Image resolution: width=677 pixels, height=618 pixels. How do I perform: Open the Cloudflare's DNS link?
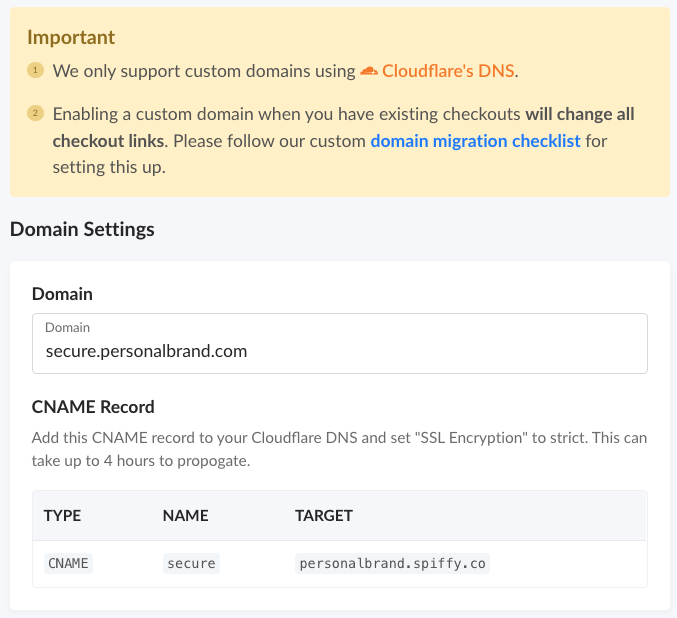pyautogui.click(x=448, y=71)
